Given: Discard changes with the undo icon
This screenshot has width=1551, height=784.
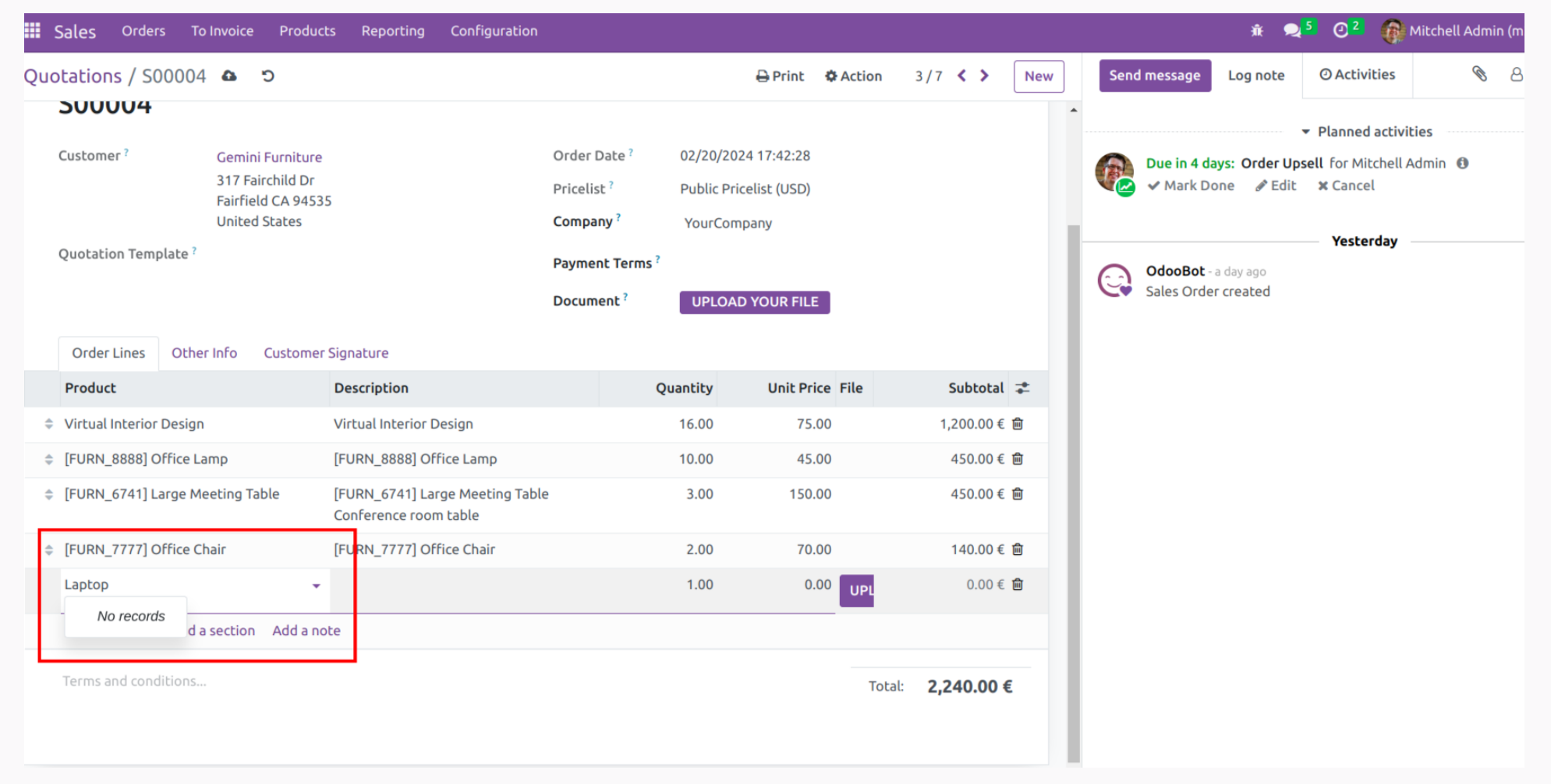Looking at the screenshot, I should (x=267, y=76).
